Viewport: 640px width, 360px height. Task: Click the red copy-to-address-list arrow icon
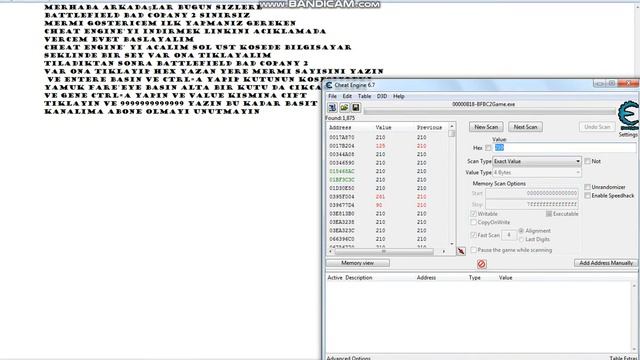461,251
